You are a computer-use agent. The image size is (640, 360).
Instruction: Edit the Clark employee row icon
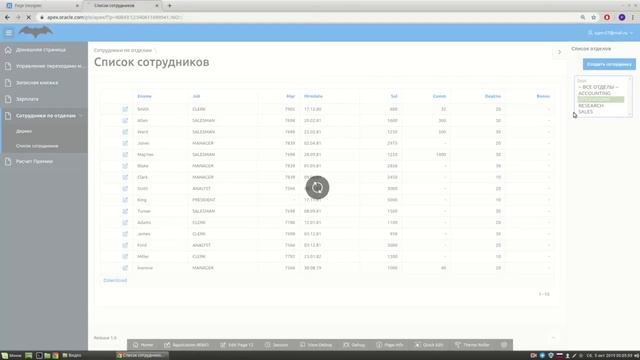[125, 177]
